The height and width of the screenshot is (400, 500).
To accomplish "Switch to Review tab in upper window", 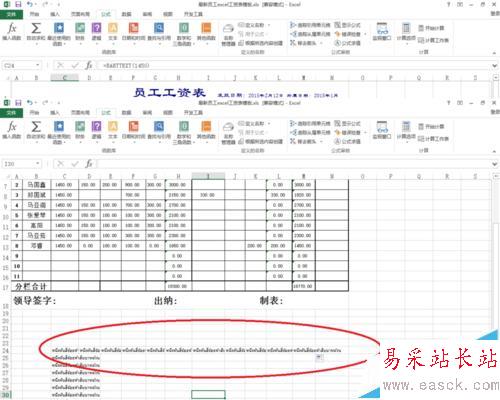I will click(147, 14).
